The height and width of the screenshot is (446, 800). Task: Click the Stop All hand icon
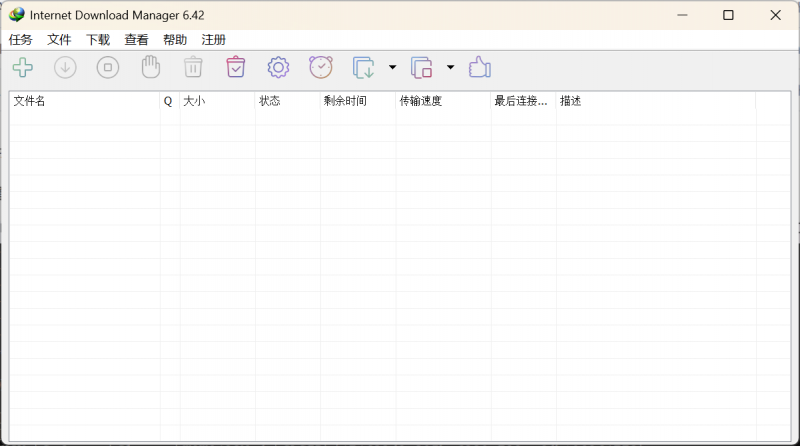click(151, 67)
